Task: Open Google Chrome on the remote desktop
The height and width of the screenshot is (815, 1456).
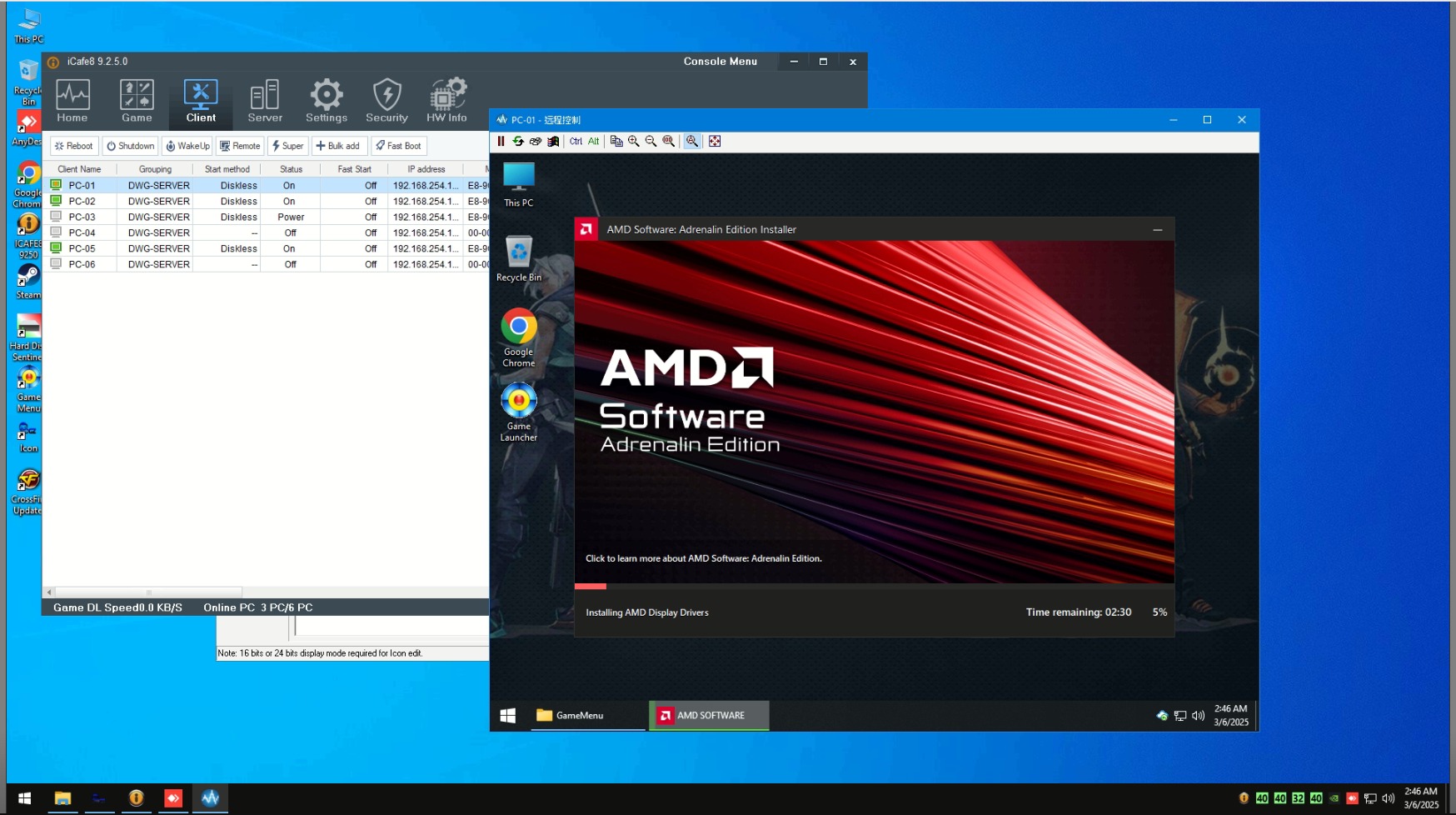Action: tap(518, 337)
